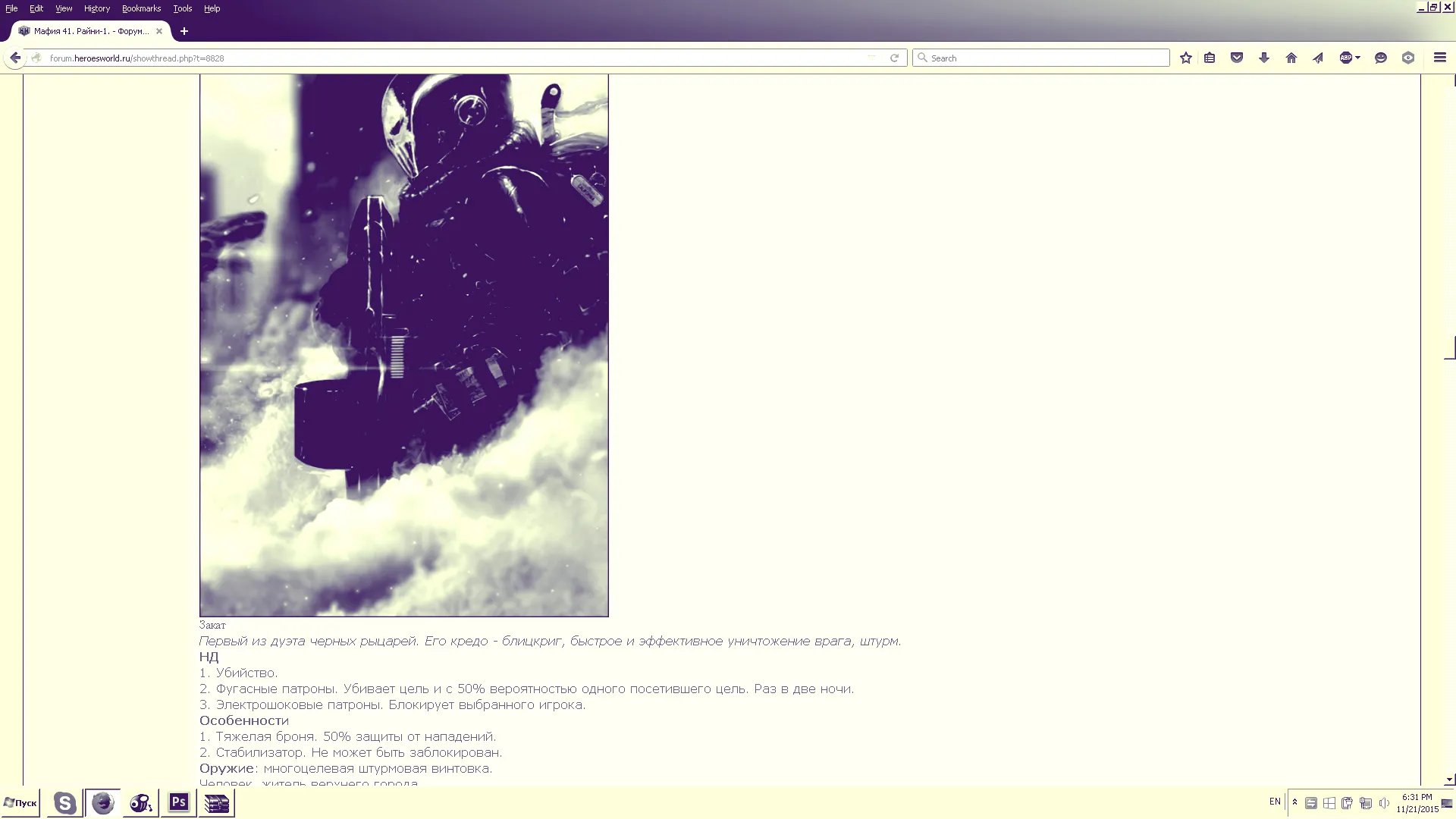Open the Help menu
The height and width of the screenshot is (819, 1456).
[x=212, y=8]
